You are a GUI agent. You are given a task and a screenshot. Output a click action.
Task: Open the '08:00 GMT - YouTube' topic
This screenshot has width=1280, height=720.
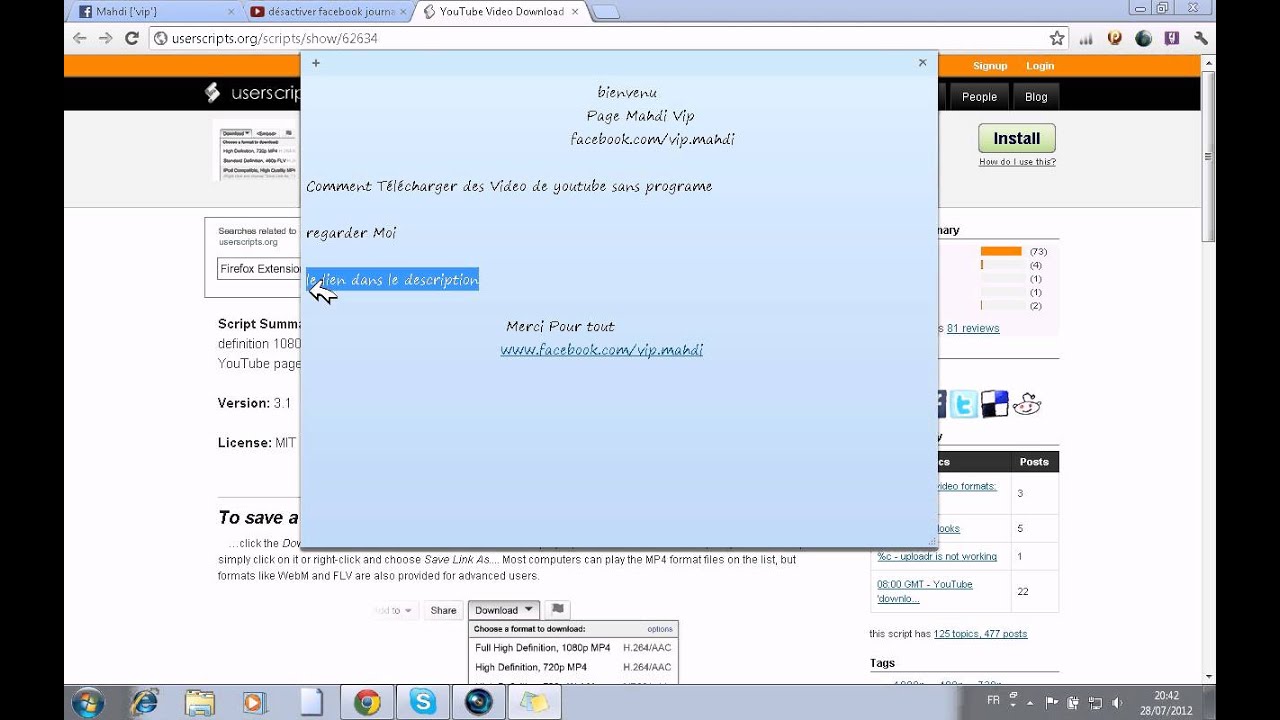[x=925, y=591]
